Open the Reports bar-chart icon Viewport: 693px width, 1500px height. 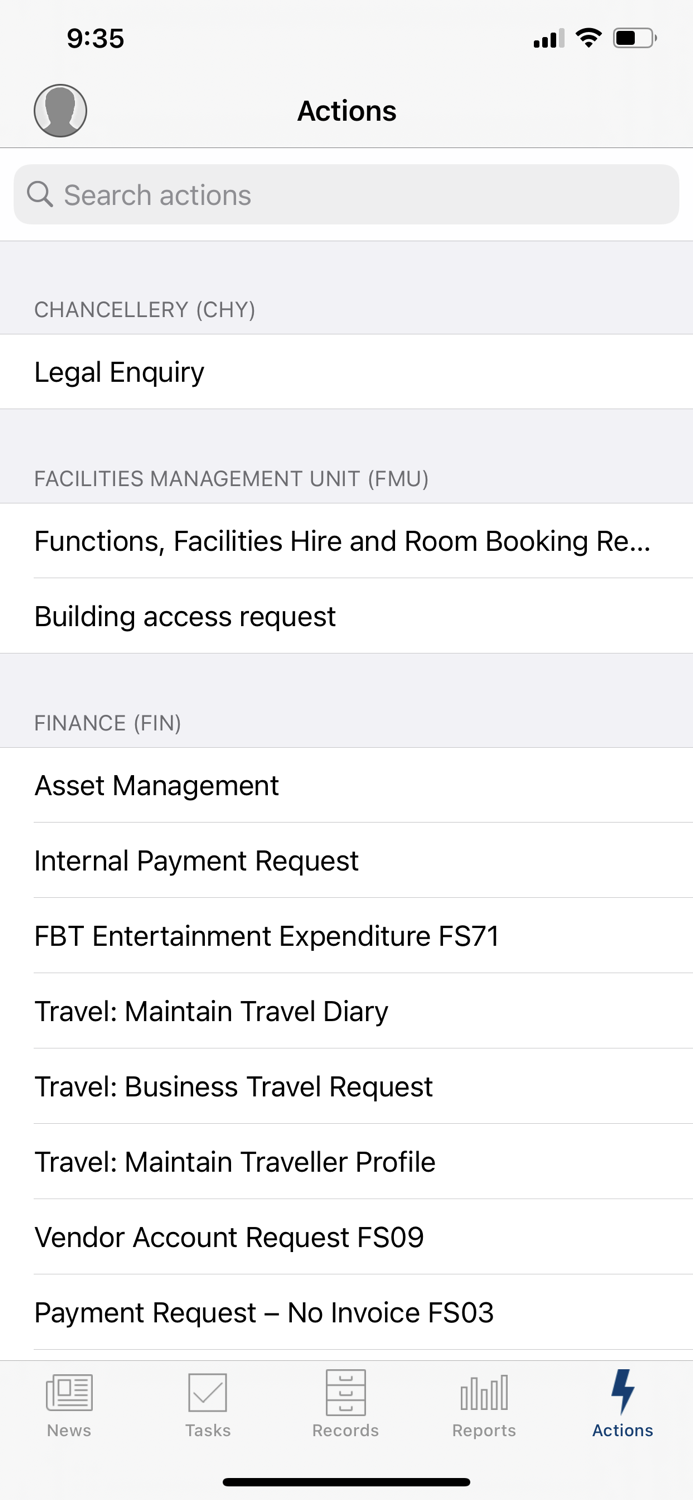click(x=483, y=1393)
